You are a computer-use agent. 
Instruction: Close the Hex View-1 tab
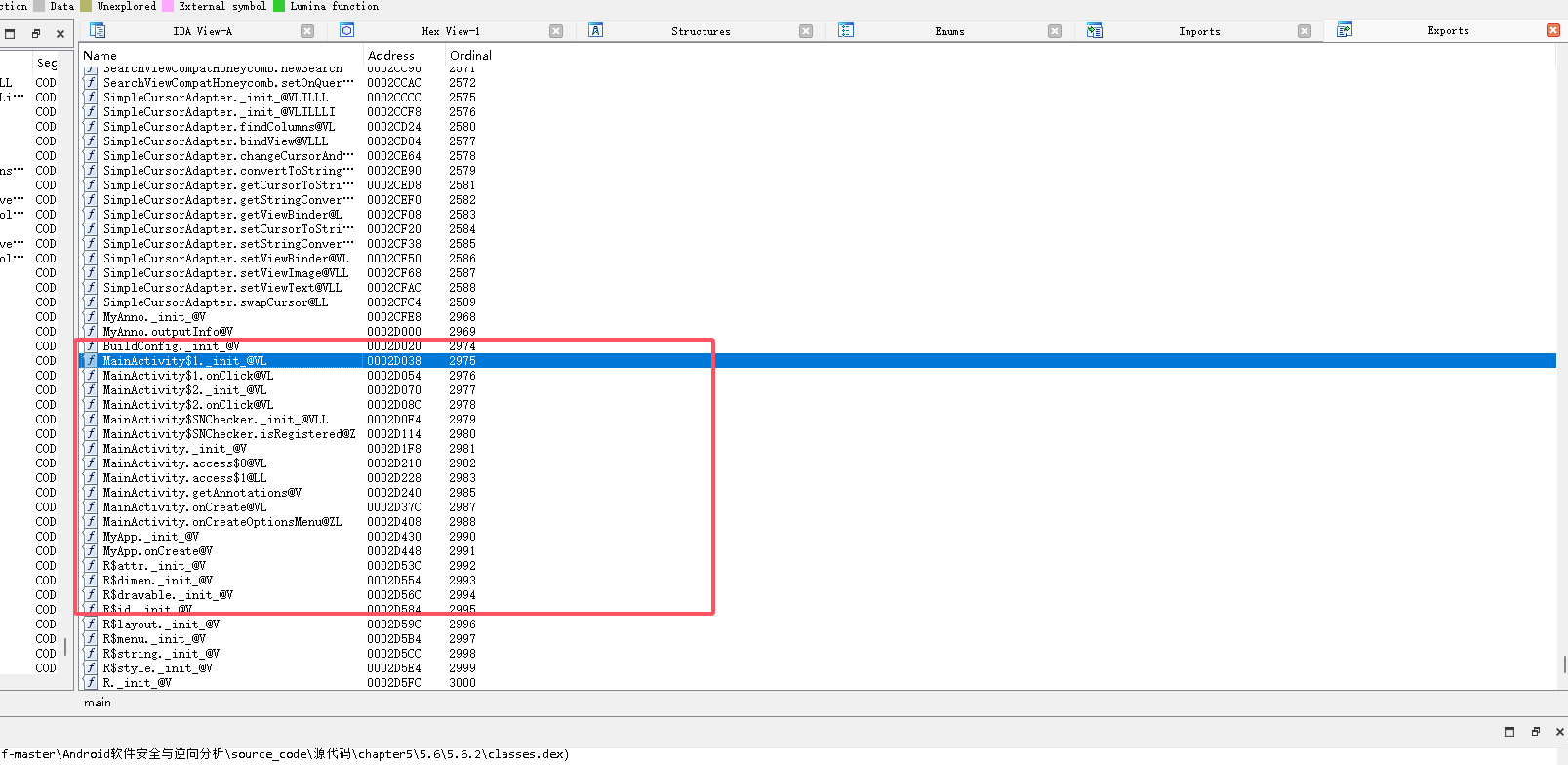click(x=556, y=31)
